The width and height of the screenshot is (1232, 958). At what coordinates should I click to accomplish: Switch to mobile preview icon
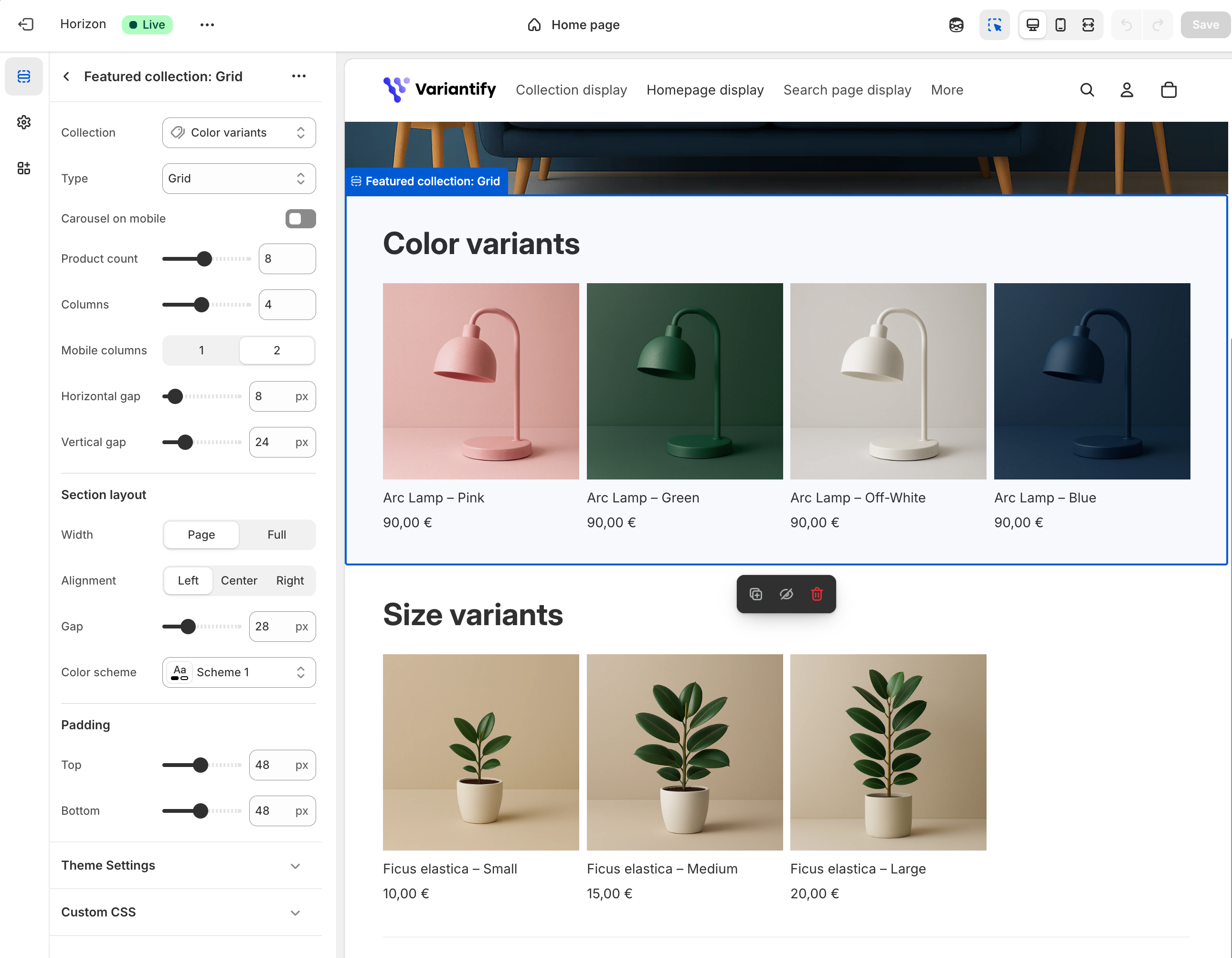(x=1060, y=25)
